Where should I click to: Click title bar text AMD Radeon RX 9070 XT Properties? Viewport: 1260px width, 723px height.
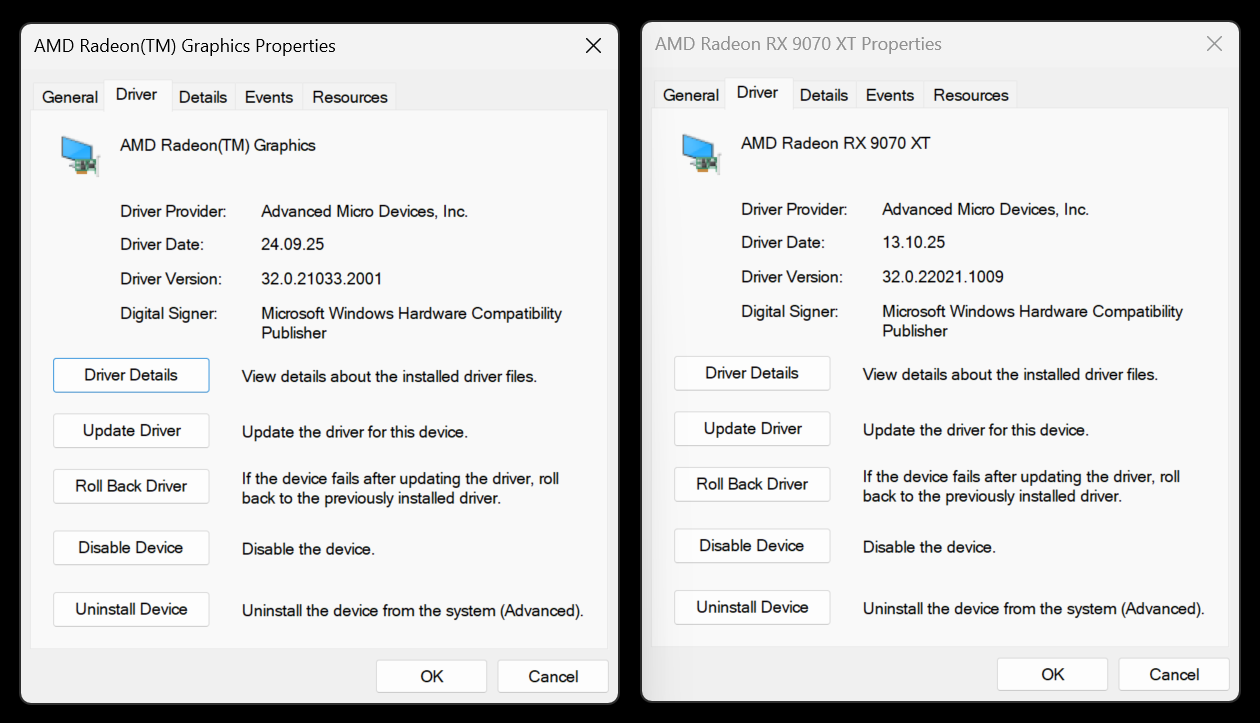798,44
